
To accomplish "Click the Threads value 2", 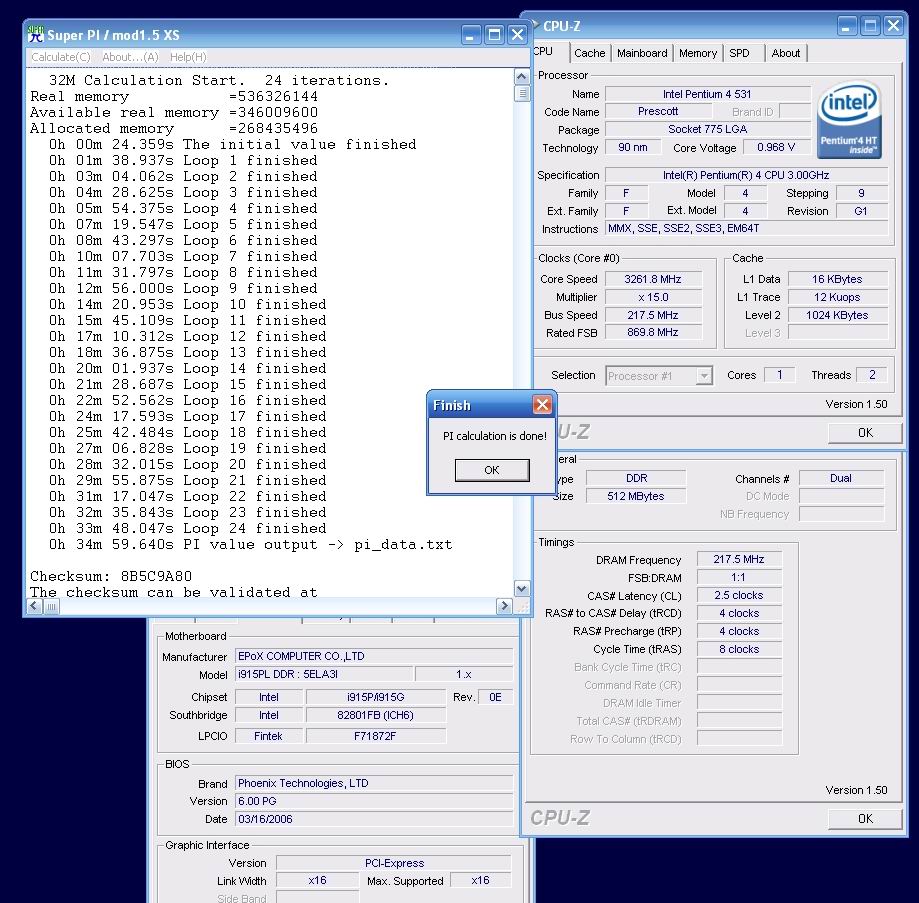I will point(872,375).
